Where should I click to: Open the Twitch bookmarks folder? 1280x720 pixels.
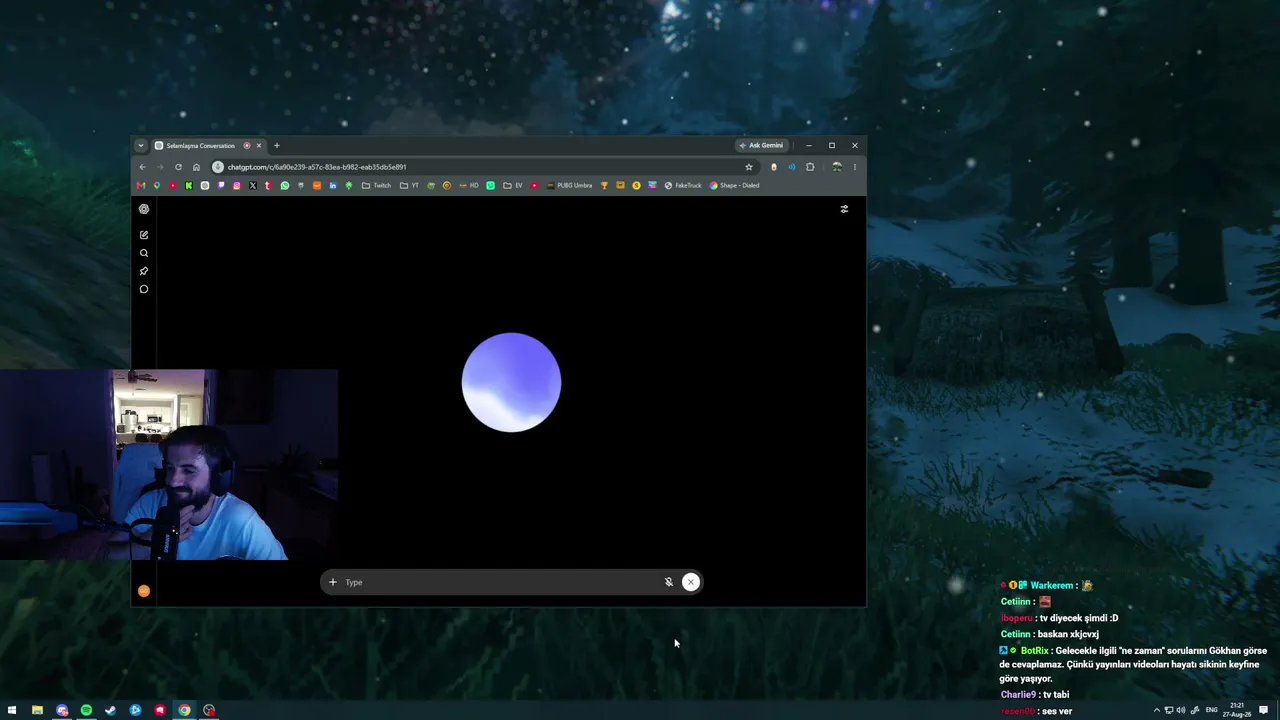[x=376, y=186]
